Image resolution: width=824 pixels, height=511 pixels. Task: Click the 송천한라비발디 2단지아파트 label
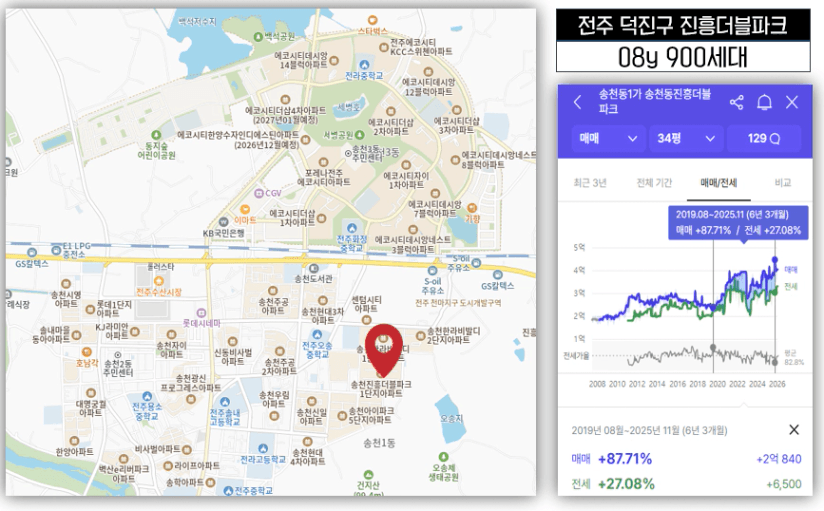coord(454,335)
